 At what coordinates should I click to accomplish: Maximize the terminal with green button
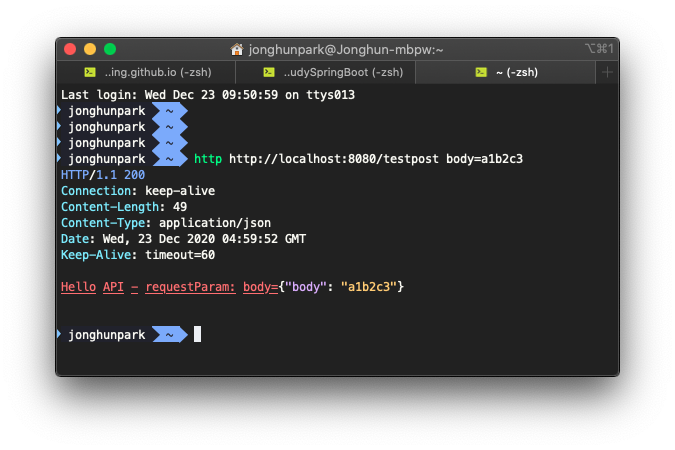110,49
